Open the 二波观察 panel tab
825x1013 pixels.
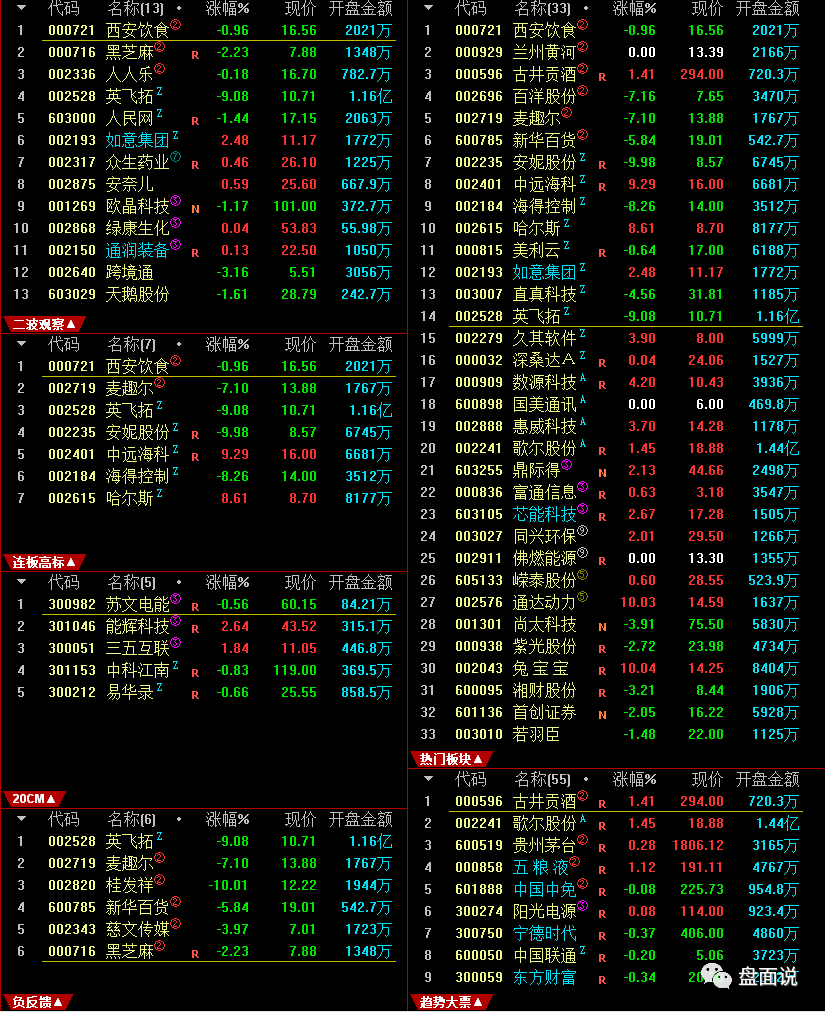44,324
